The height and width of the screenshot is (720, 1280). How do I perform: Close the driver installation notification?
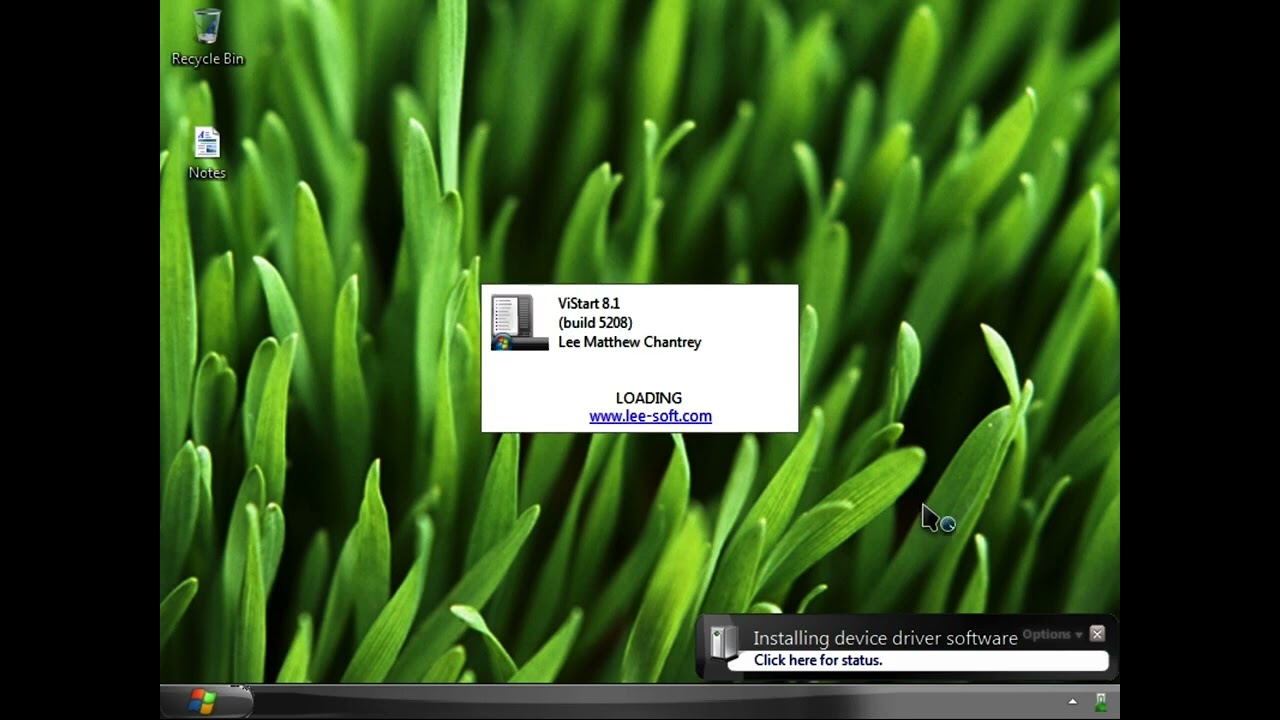coord(1097,634)
